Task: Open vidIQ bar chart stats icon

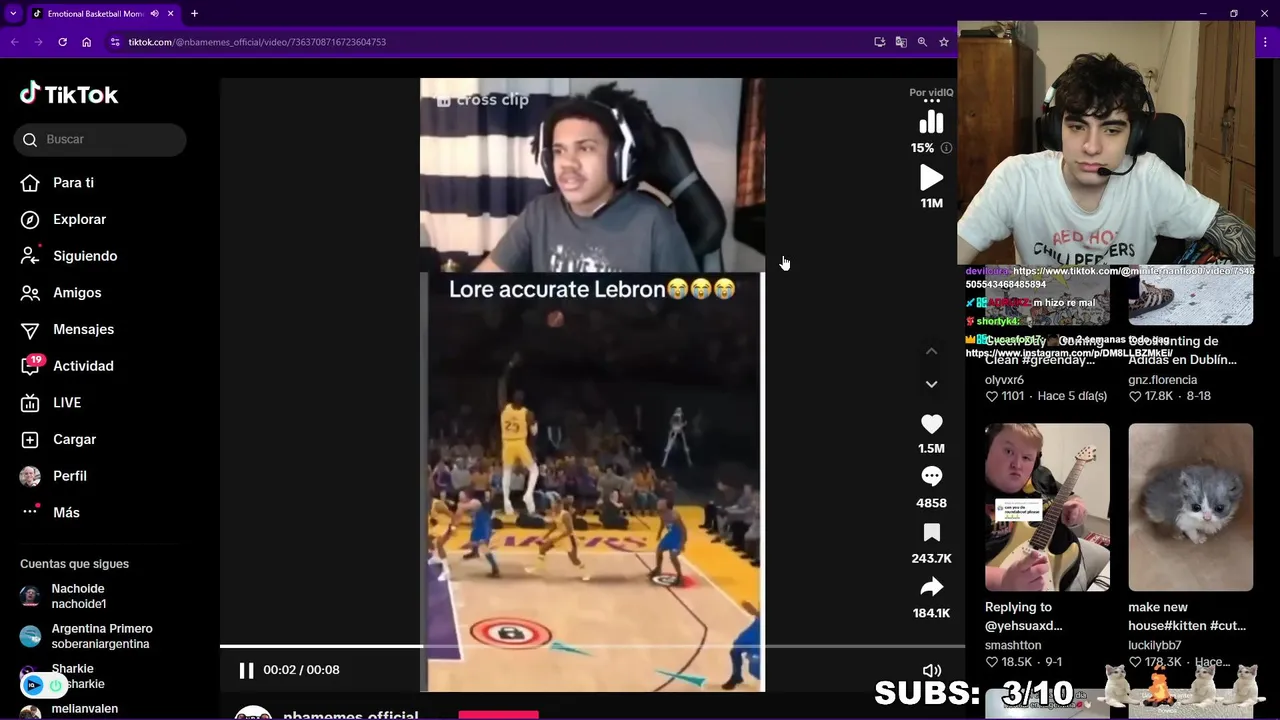Action: (931, 122)
